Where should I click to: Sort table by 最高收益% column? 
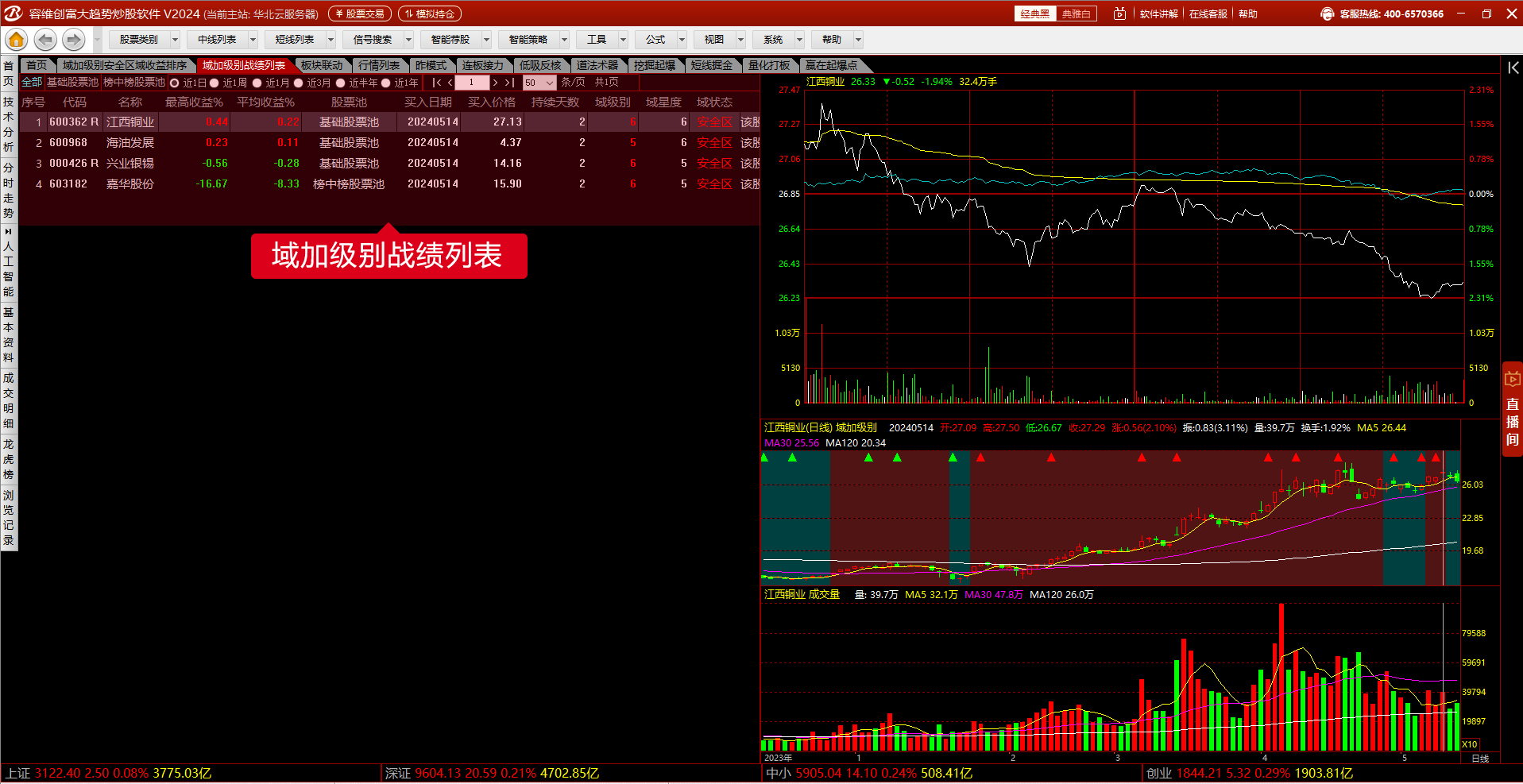[x=194, y=102]
